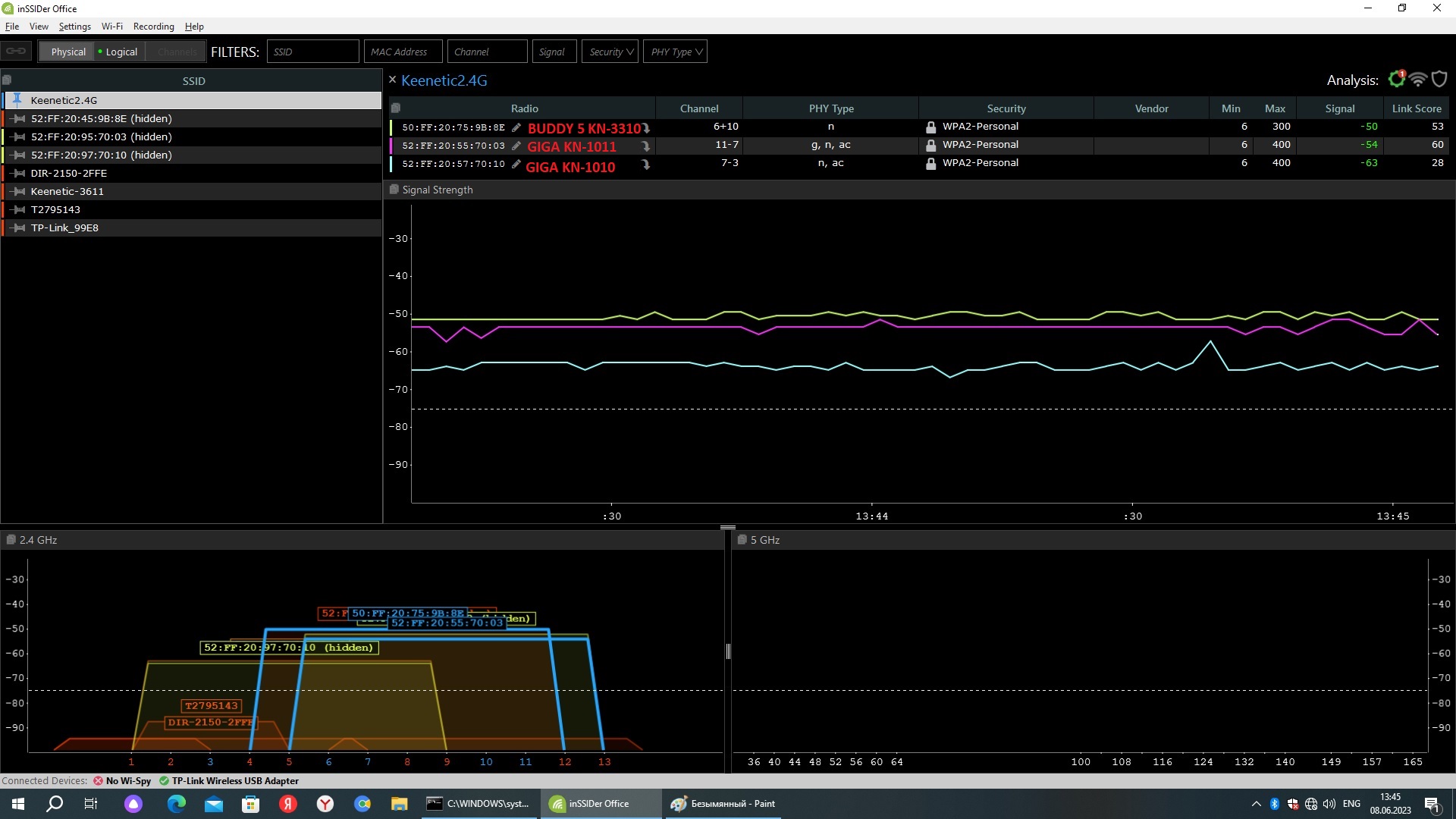This screenshot has width=1456, height=819.
Task: Open the Security filter dropdown
Action: pos(610,52)
